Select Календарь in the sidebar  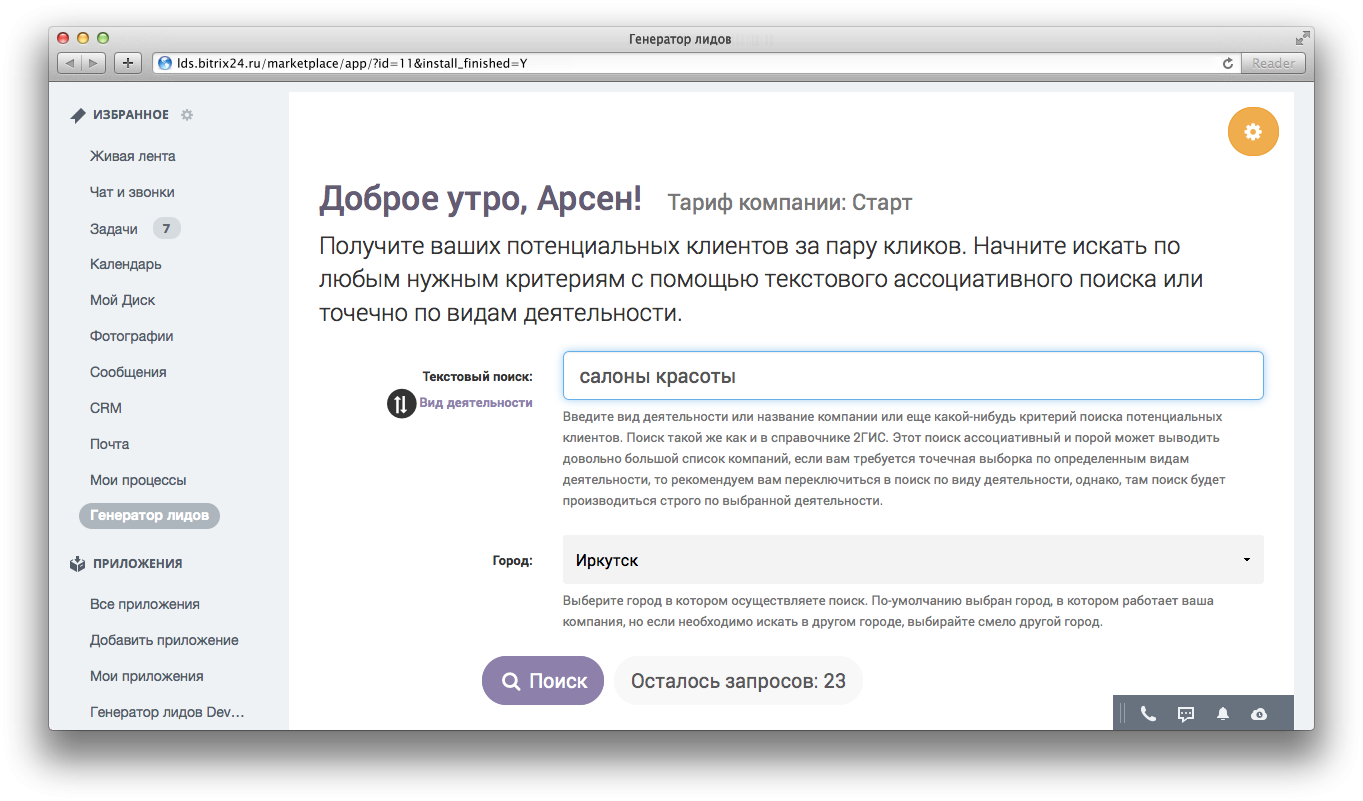125,263
